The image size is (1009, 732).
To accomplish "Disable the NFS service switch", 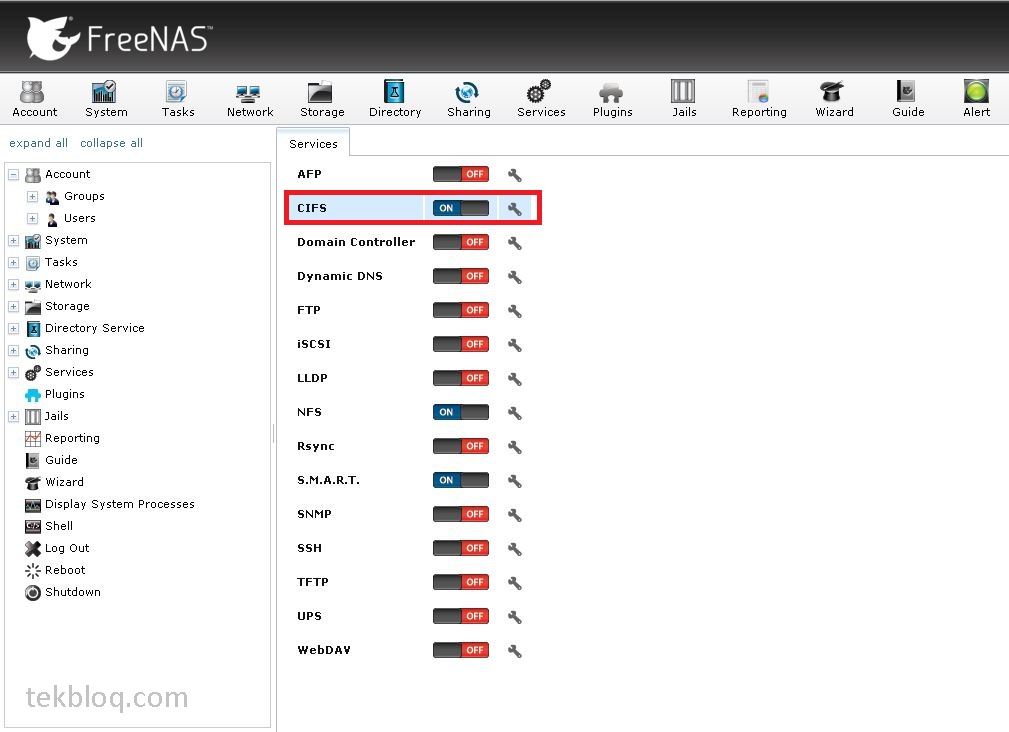I will click(x=461, y=412).
